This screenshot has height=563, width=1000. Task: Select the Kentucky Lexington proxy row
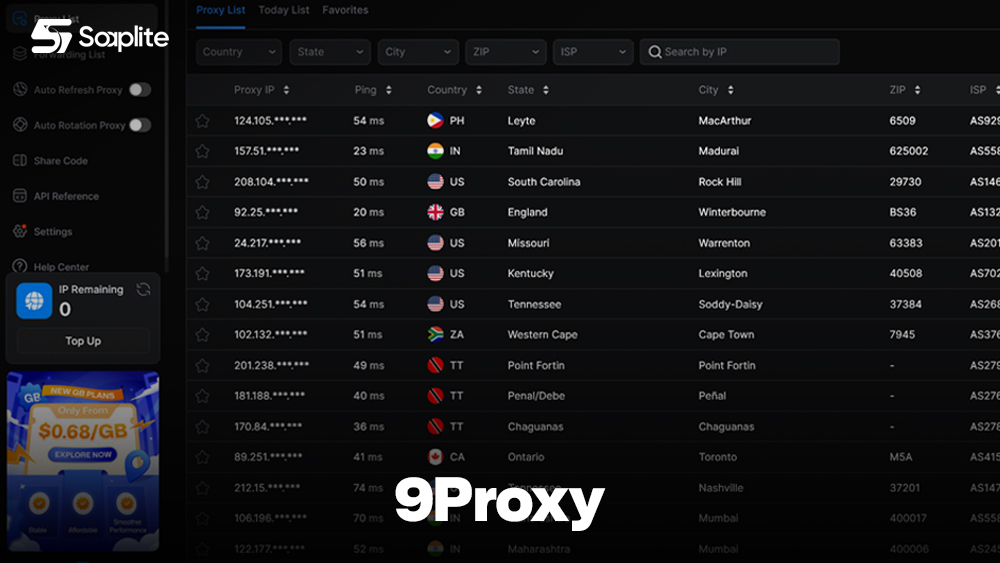(x=593, y=274)
